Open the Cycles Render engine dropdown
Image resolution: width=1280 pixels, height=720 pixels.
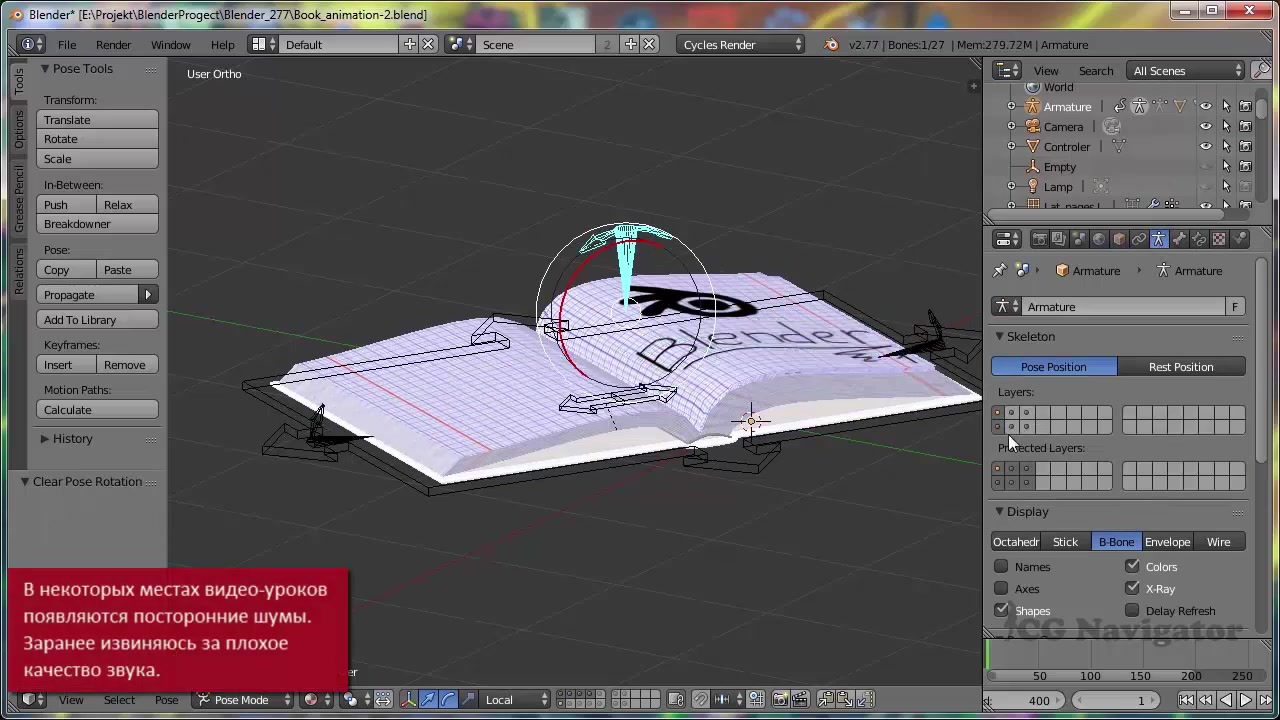pyautogui.click(x=741, y=44)
